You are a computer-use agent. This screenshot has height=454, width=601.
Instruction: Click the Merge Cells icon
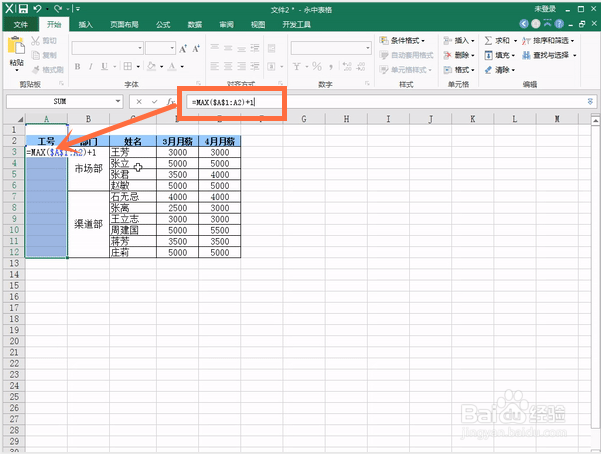tap(271, 66)
